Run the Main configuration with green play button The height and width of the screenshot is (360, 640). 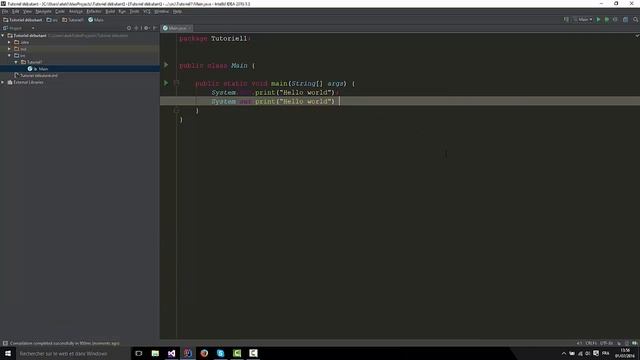coord(598,20)
